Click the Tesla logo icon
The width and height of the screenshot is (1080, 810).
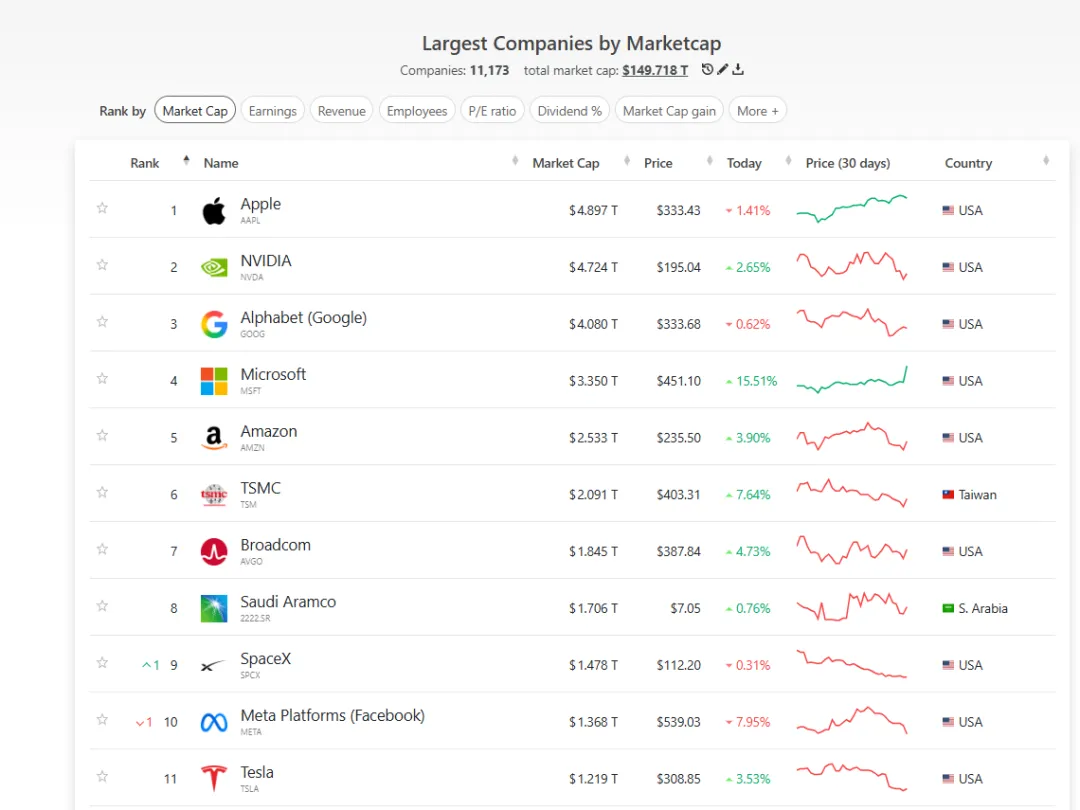pyautogui.click(x=214, y=778)
